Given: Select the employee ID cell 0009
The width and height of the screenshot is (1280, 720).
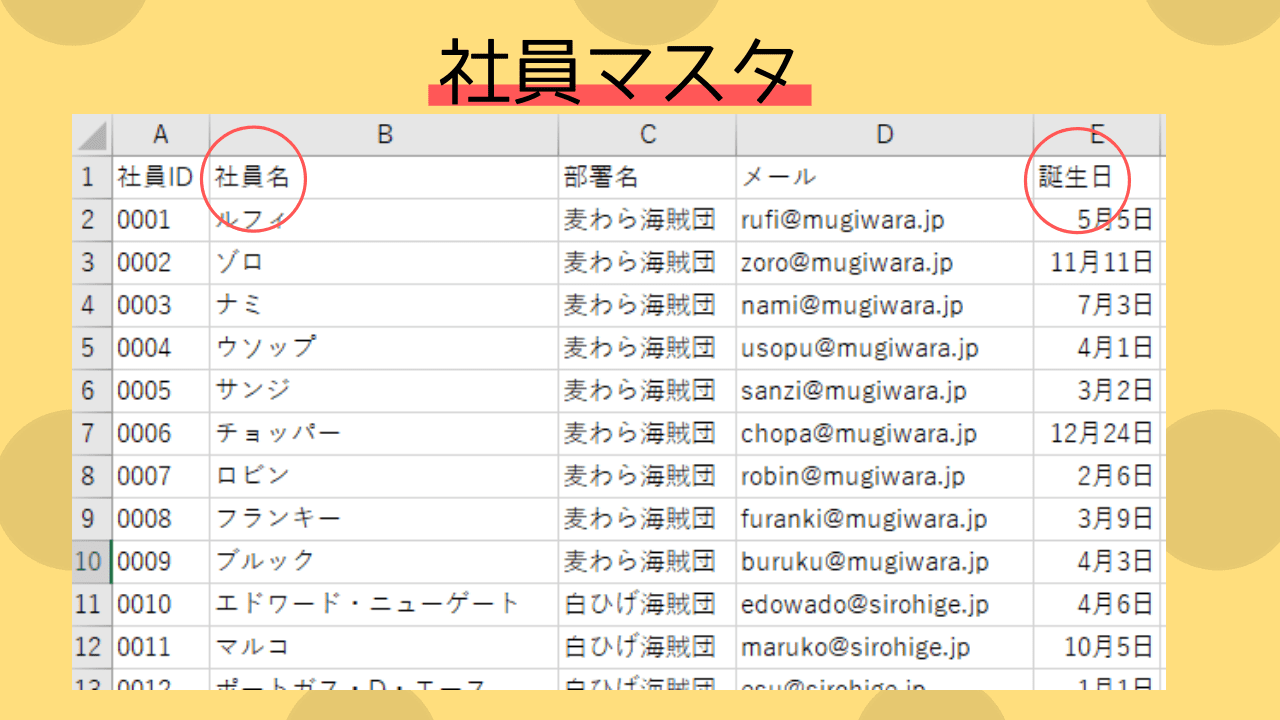Looking at the screenshot, I should point(145,562).
